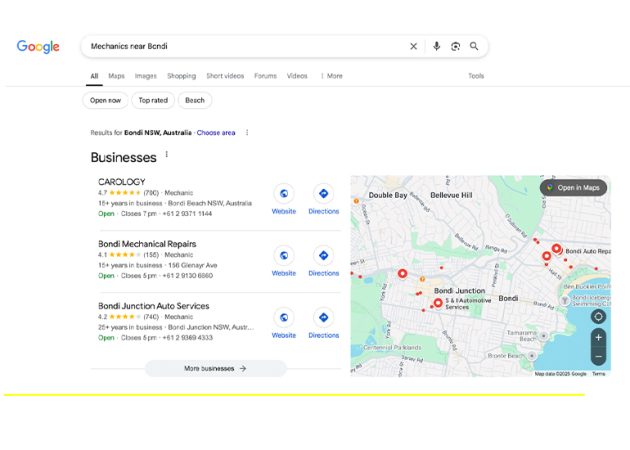630x450 pixels.
Task: Switch to the Images tab
Action: click(x=145, y=76)
